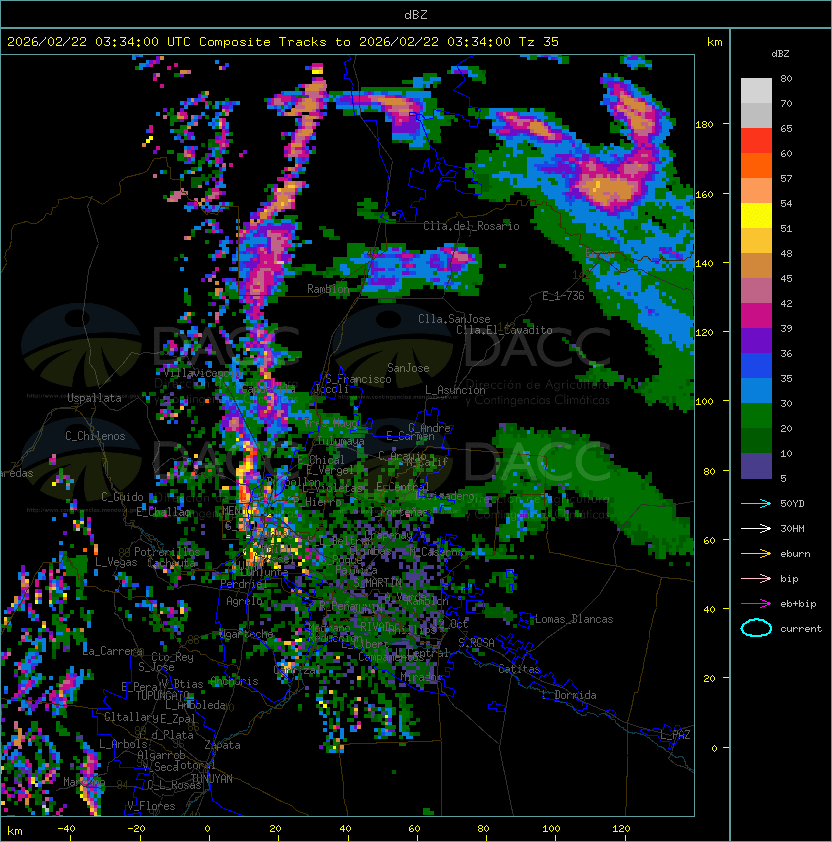The image size is (832, 842).
Task: Click the 'C_Chilenos' map label
Action: tap(95, 436)
